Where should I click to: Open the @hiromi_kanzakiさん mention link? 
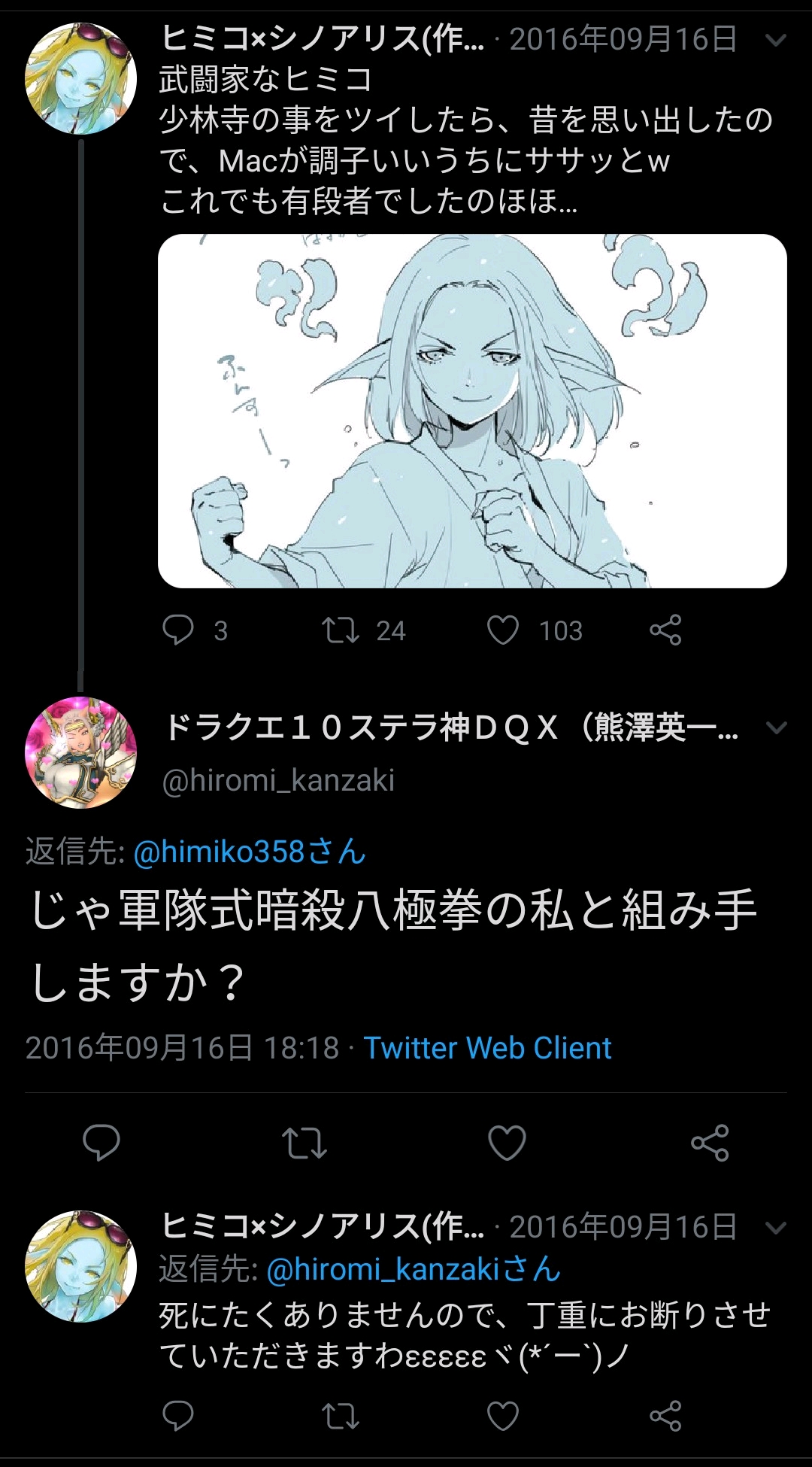pyautogui.click(x=414, y=1269)
